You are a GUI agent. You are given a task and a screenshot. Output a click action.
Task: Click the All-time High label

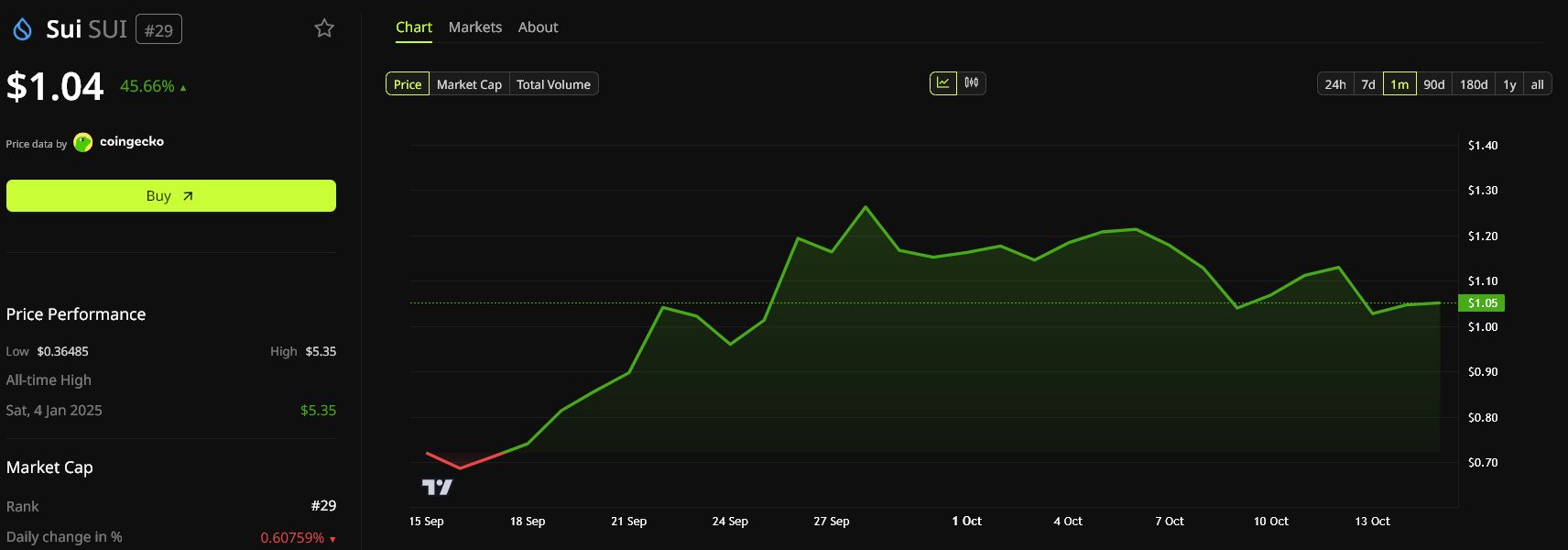pyautogui.click(x=49, y=380)
